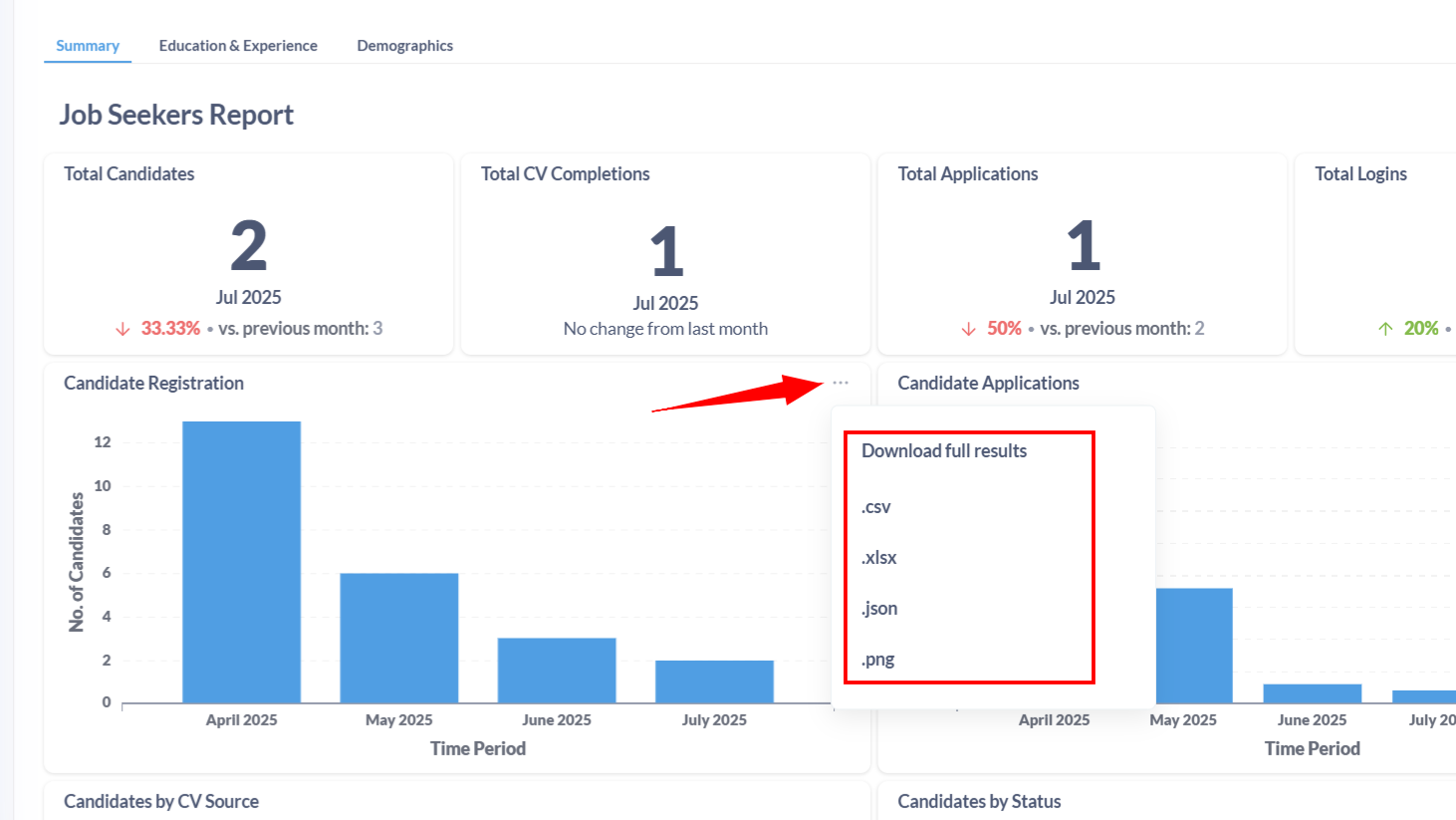Image resolution: width=1456 pixels, height=820 pixels.
Task: Click the April 2025 bar in Candidate Registration
Action: (241, 562)
